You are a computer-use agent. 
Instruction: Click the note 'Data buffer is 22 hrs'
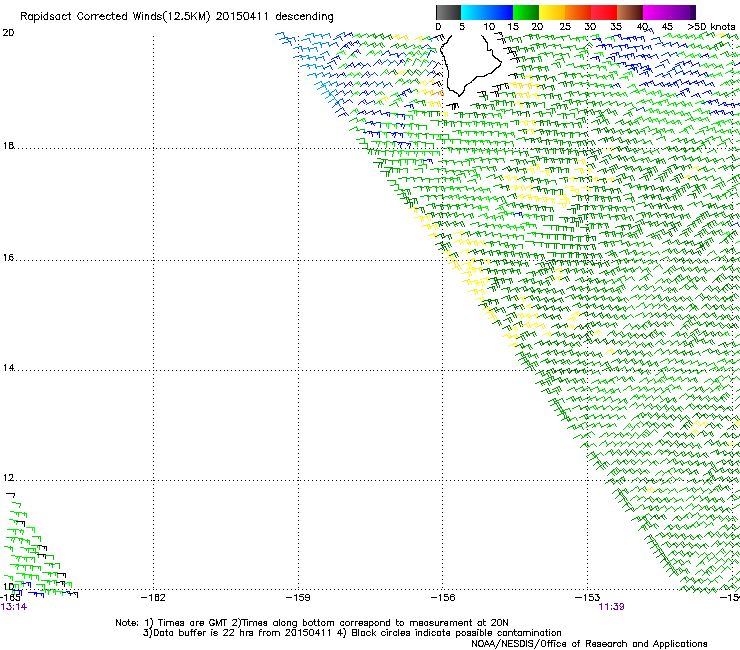[204, 633]
